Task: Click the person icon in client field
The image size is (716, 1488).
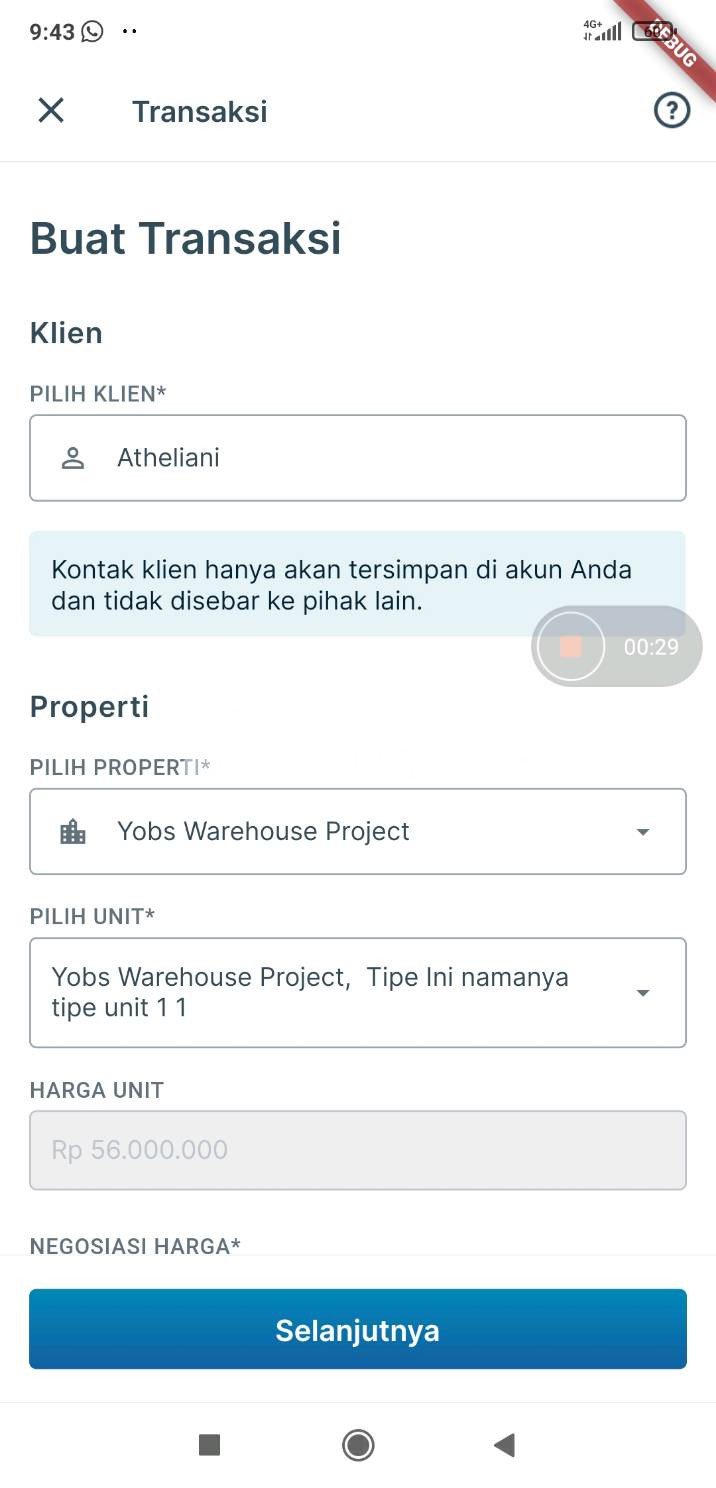Action: point(73,458)
